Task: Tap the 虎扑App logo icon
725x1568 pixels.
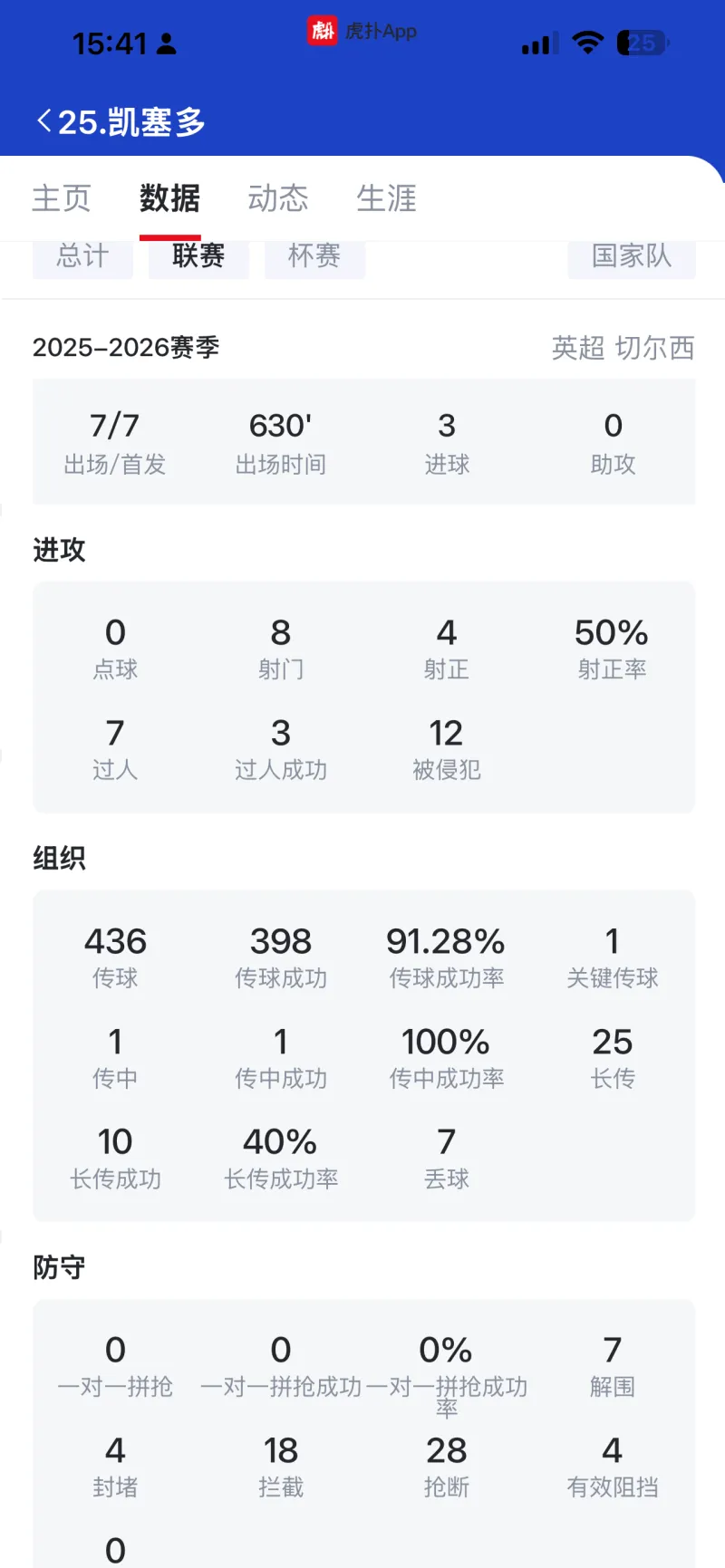Action: coord(322,31)
